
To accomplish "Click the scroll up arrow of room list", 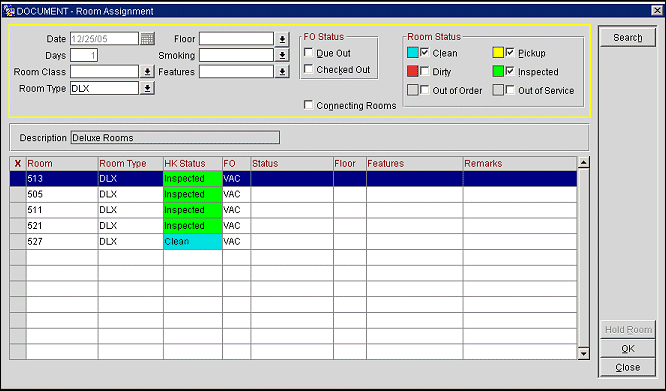I will [584, 162].
